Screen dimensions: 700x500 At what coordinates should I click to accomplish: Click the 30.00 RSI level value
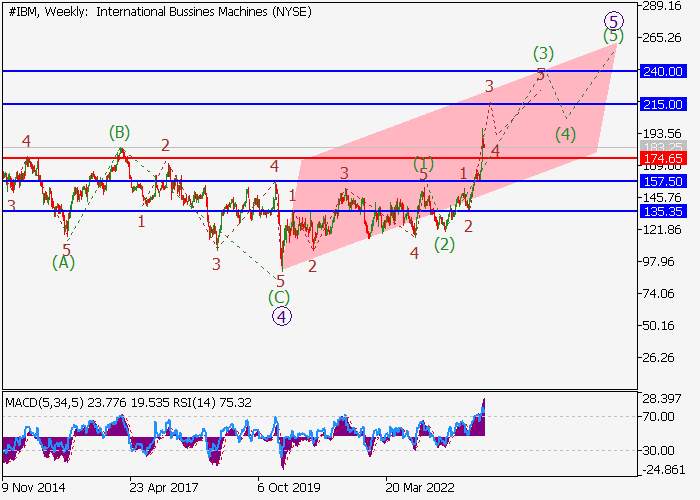coord(658,451)
